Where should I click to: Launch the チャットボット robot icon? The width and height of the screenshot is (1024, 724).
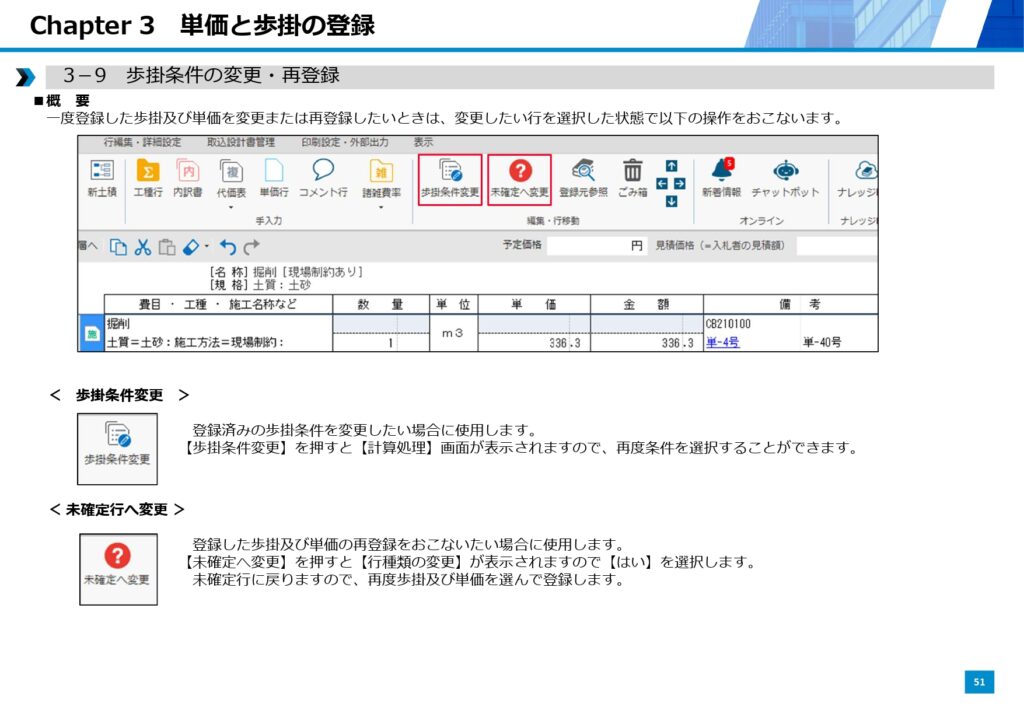pos(785,172)
